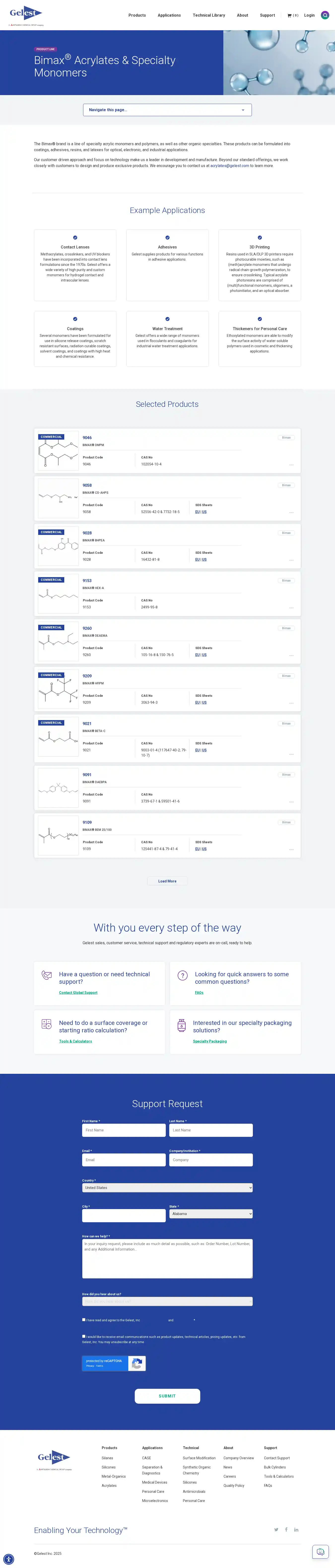Click the Load More button

[167, 881]
